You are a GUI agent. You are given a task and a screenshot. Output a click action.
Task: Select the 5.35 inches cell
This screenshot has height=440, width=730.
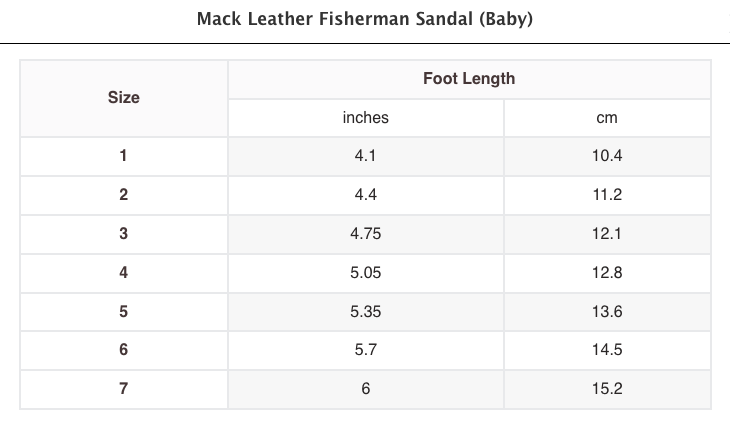pyautogui.click(x=365, y=311)
